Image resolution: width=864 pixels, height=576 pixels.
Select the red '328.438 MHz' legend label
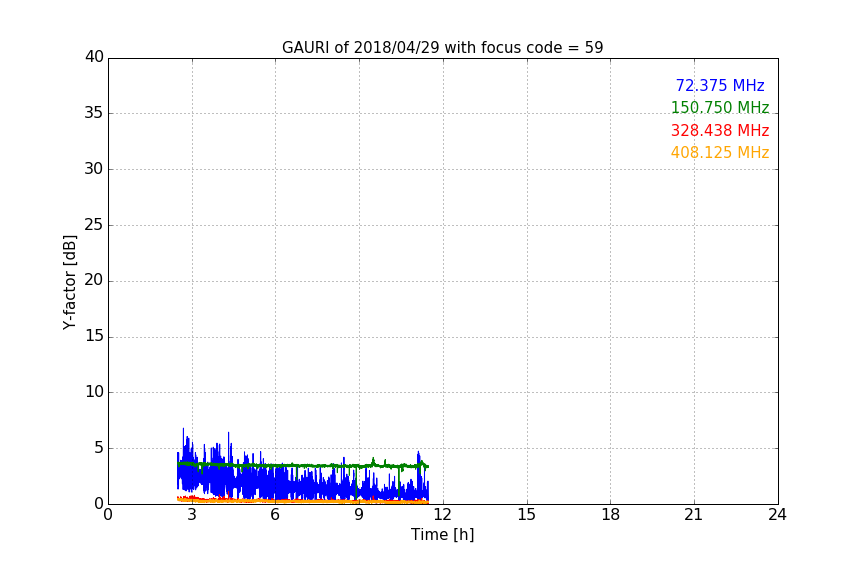tap(720, 130)
